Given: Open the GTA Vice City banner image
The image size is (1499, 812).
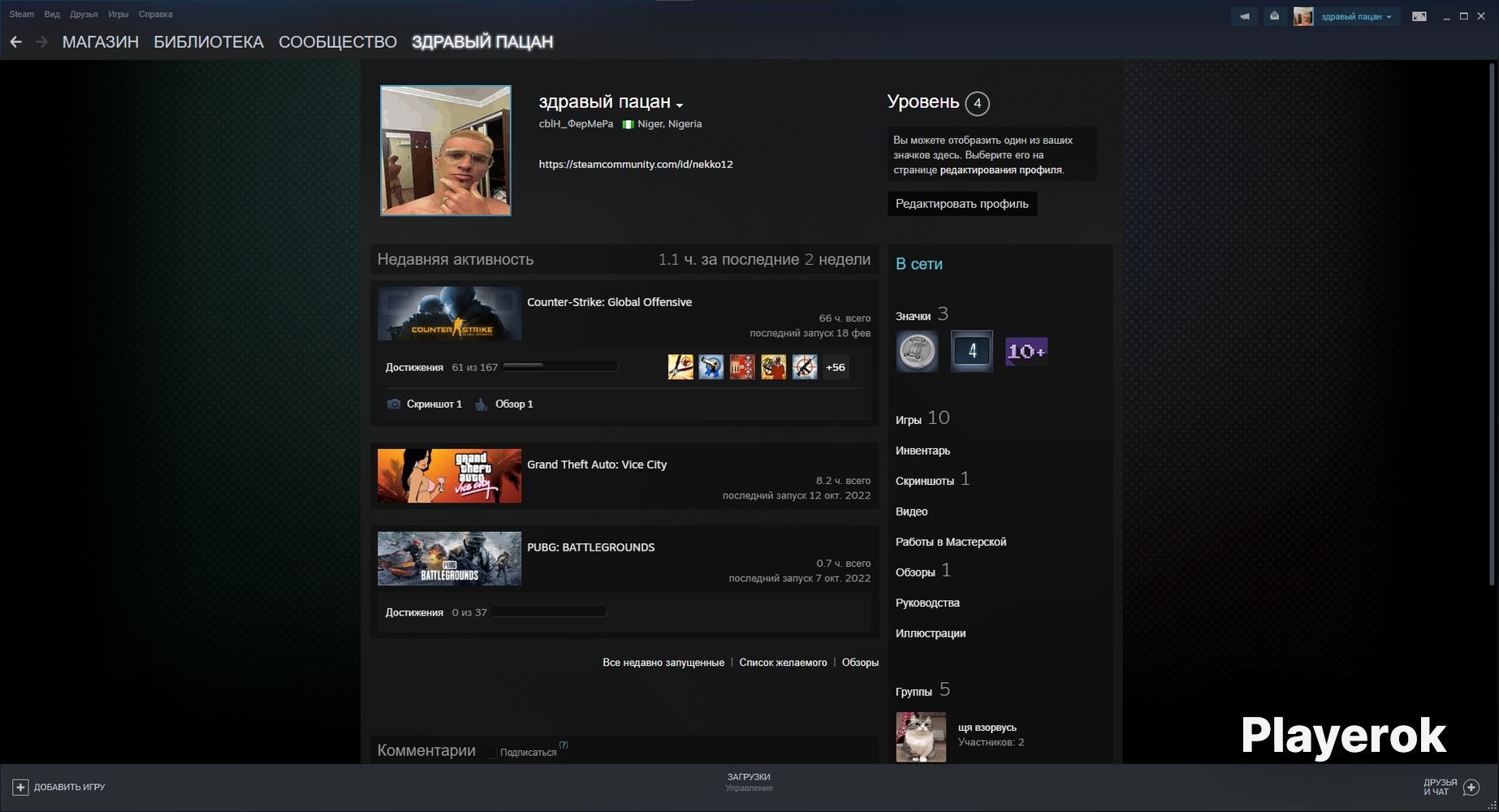Looking at the screenshot, I should pos(449,476).
